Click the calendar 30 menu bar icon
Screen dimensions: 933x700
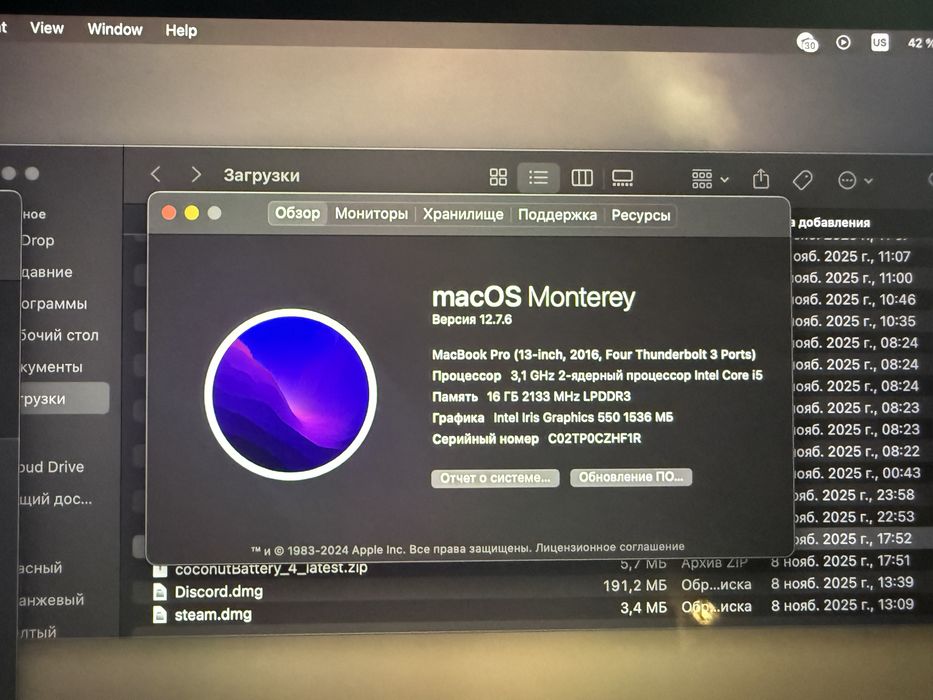(x=807, y=42)
